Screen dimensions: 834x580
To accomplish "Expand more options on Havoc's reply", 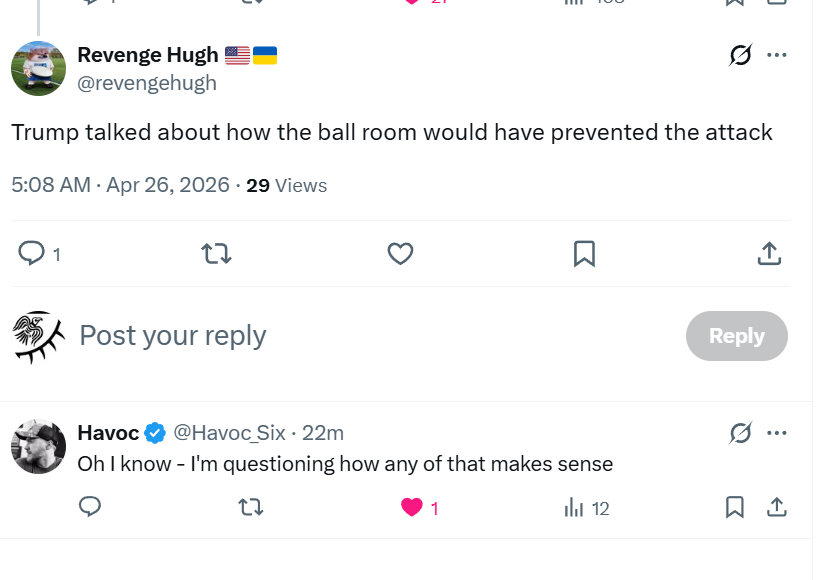I will [777, 433].
